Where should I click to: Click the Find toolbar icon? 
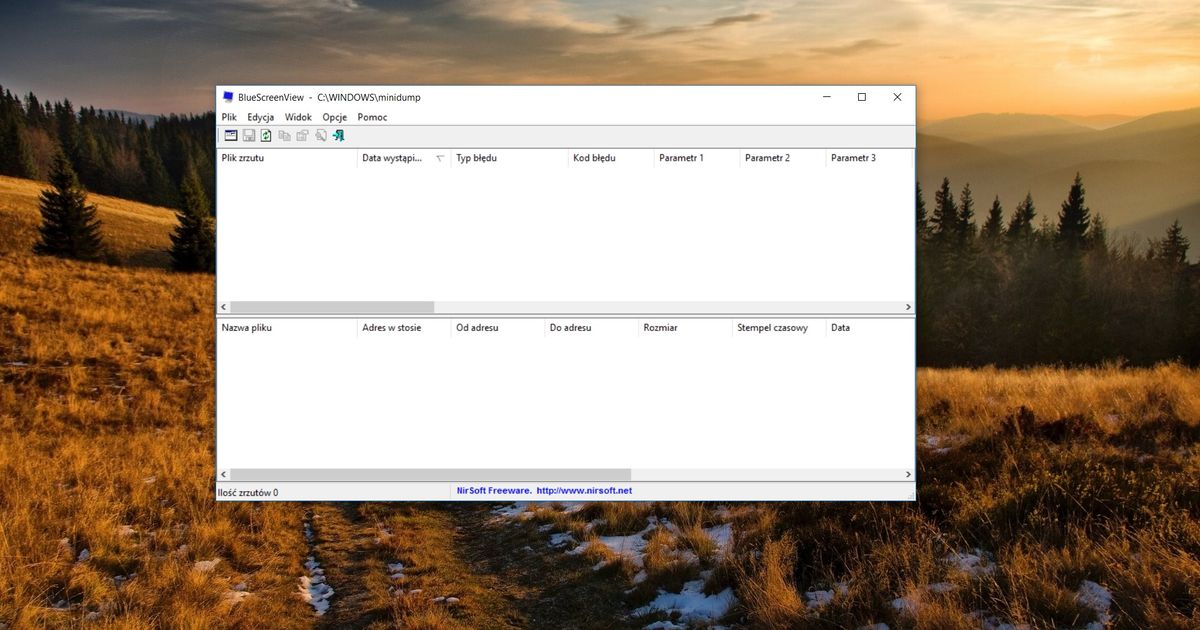click(320, 135)
